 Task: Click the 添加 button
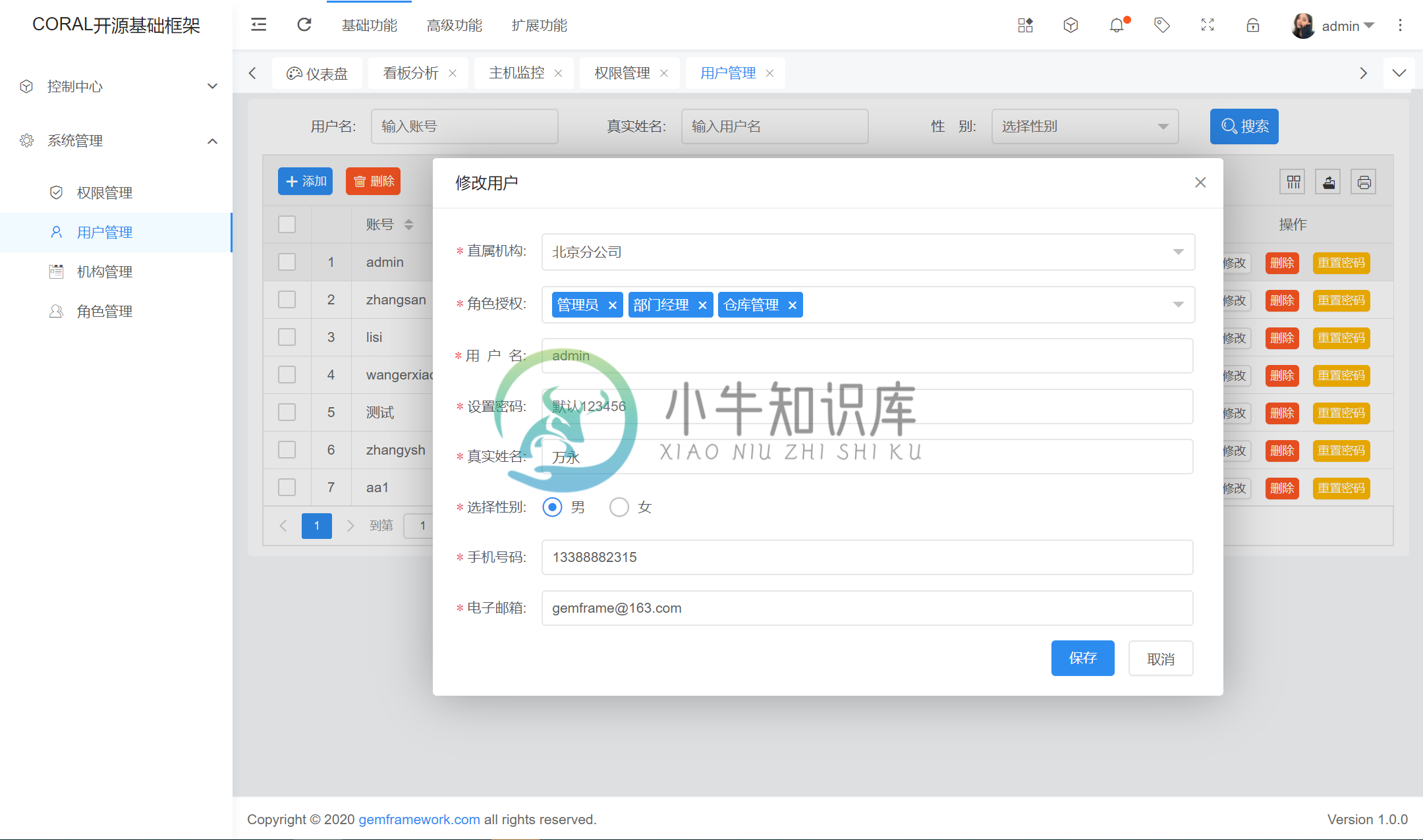click(x=305, y=181)
